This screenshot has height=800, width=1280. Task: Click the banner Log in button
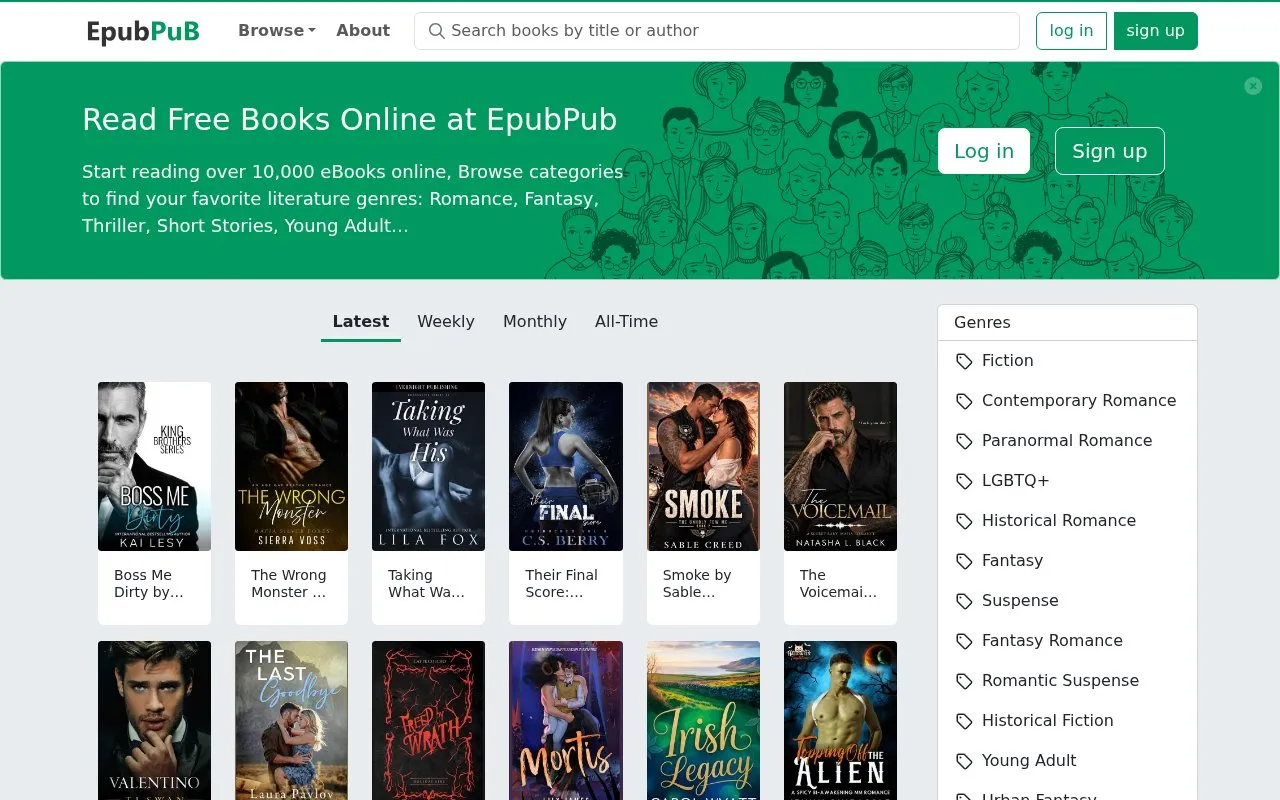coord(984,151)
